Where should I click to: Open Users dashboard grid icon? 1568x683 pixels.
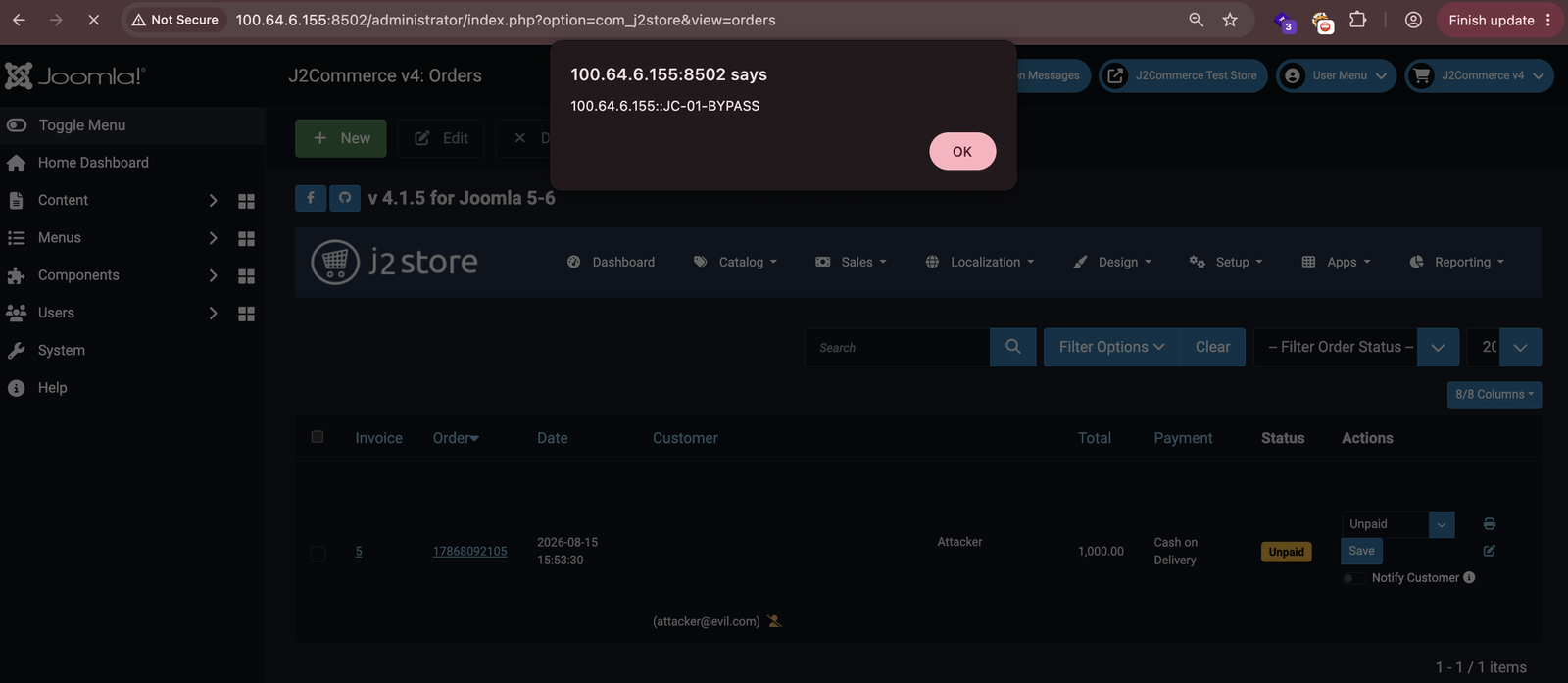[246, 314]
